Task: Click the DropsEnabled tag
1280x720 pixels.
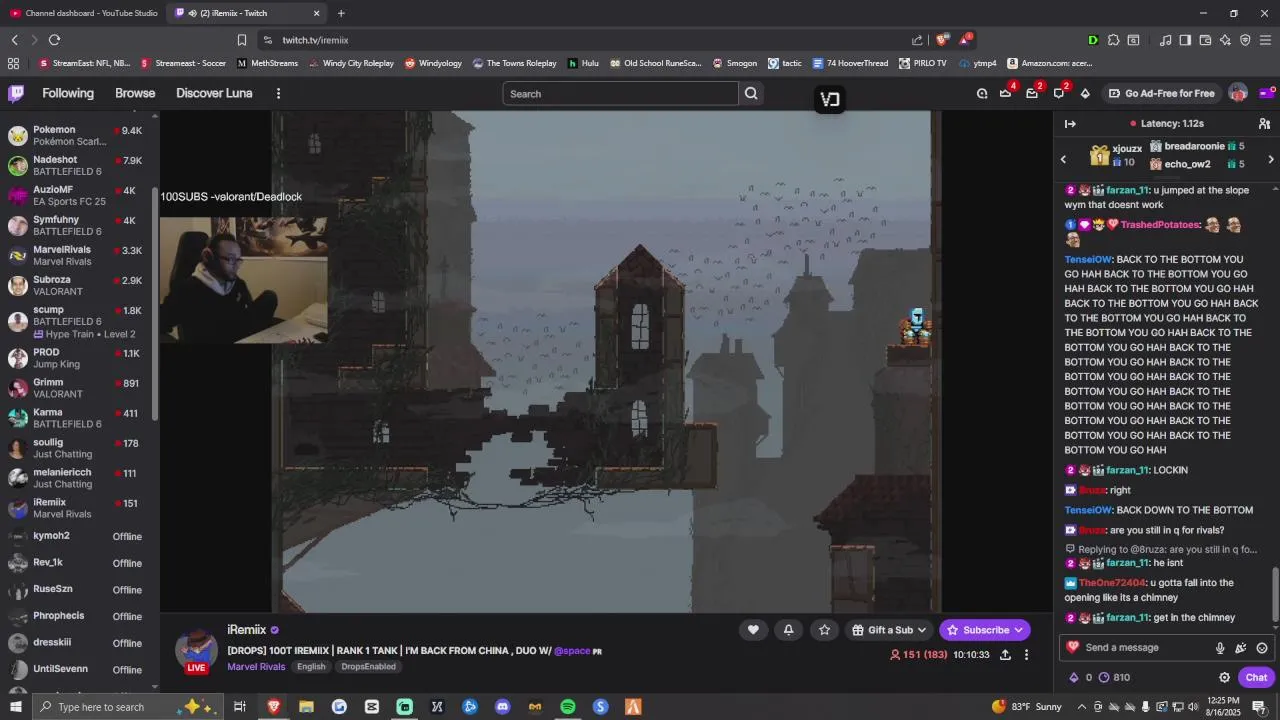Action: (x=368, y=667)
